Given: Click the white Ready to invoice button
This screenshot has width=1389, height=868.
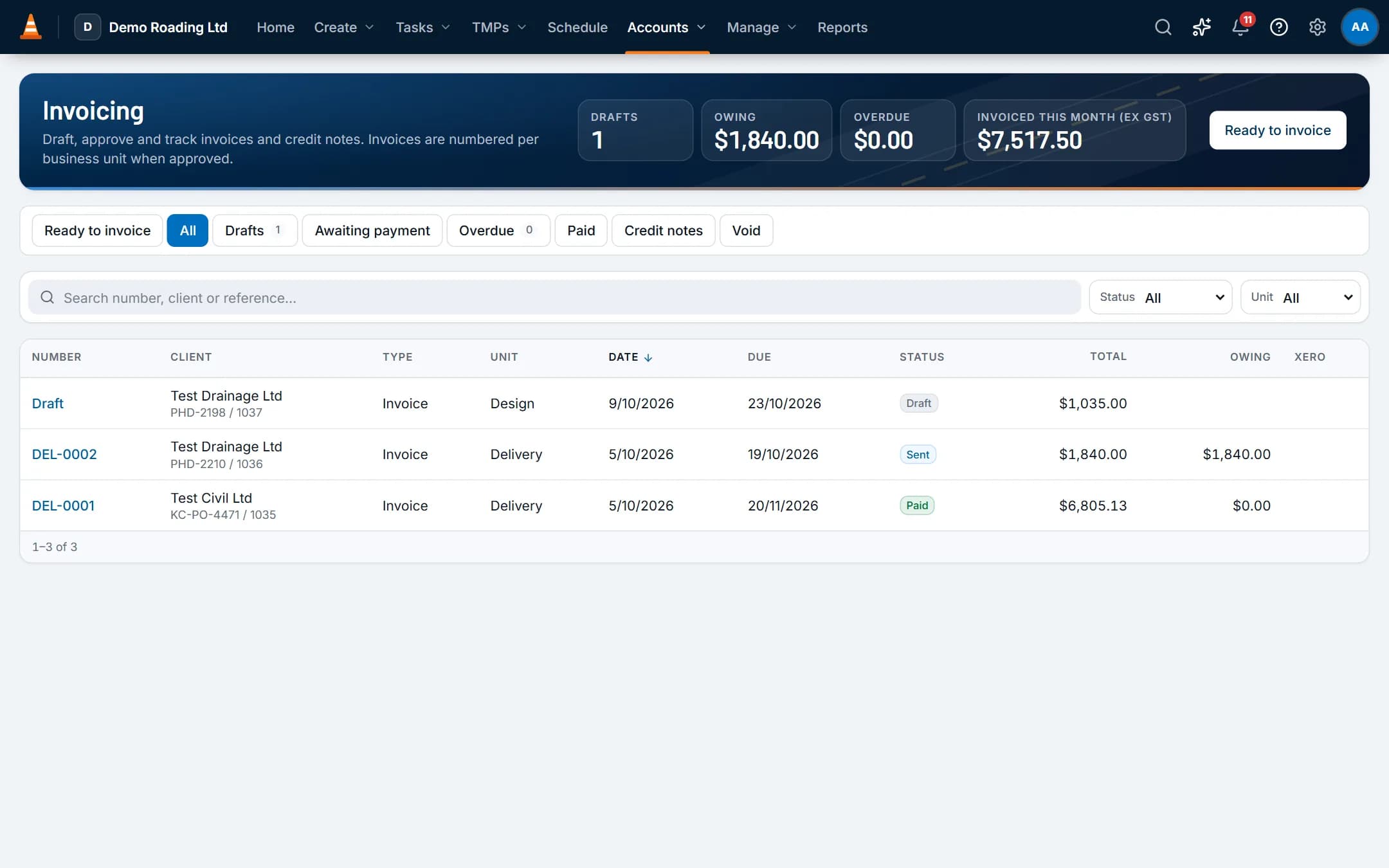Looking at the screenshot, I should coord(1277,130).
